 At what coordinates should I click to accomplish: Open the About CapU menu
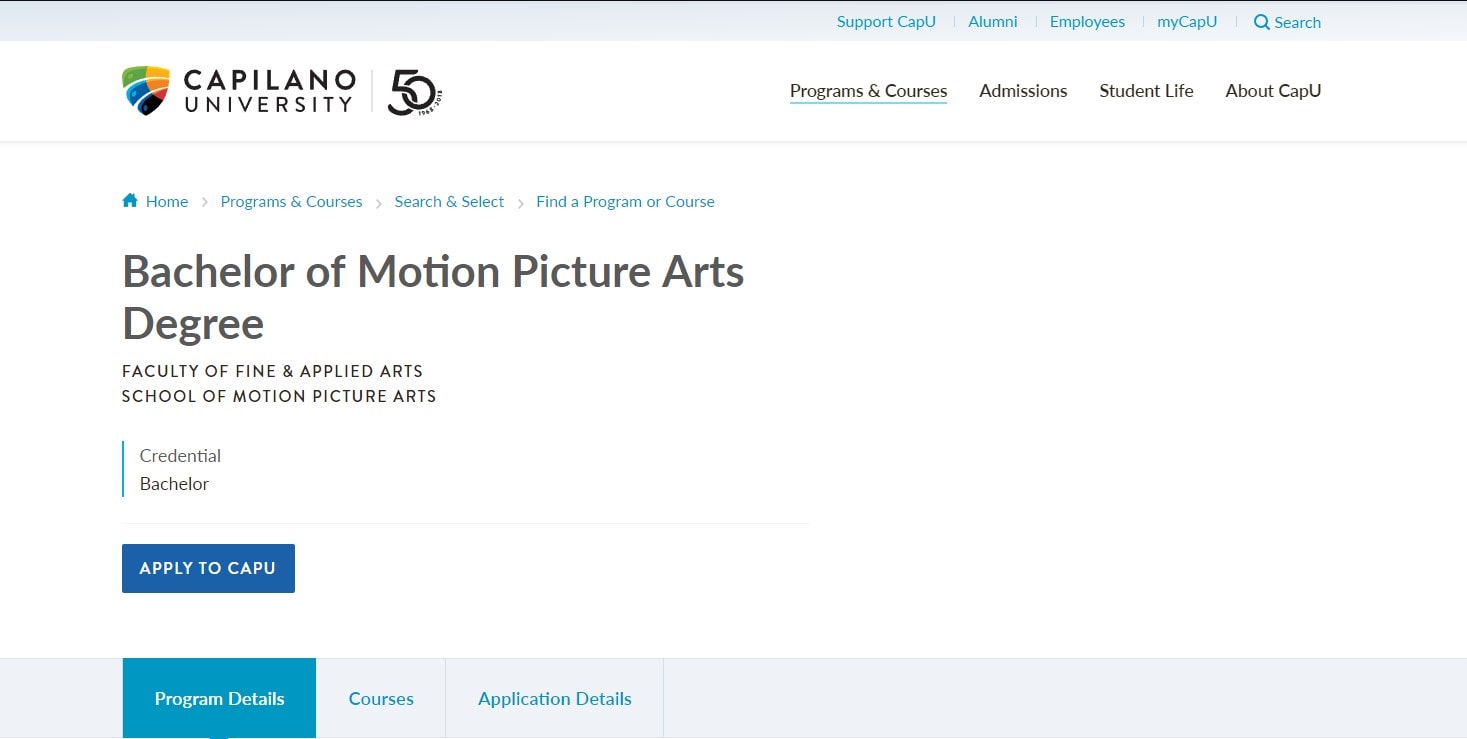[x=1273, y=91]
